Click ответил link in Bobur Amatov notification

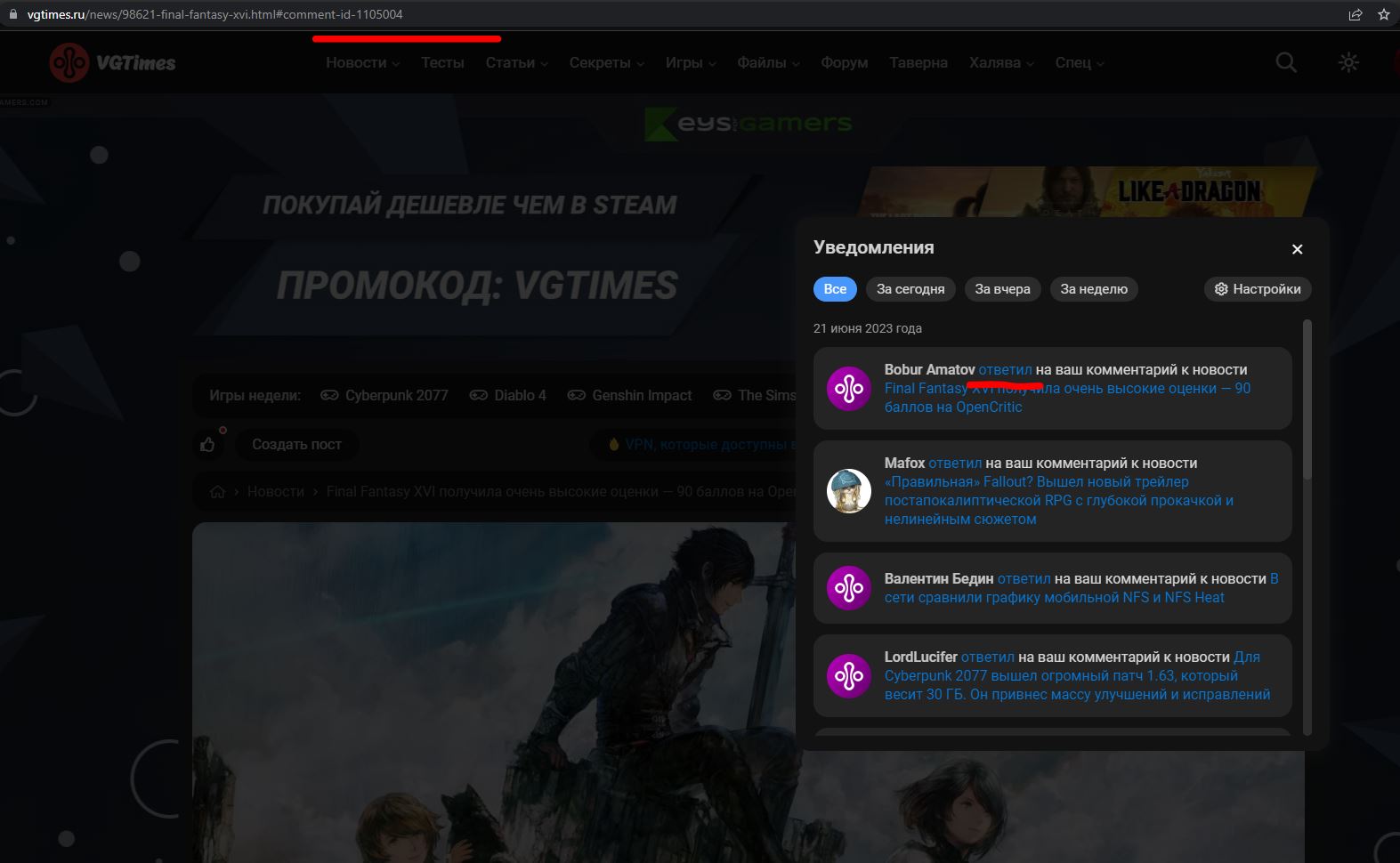[1005, 370]
